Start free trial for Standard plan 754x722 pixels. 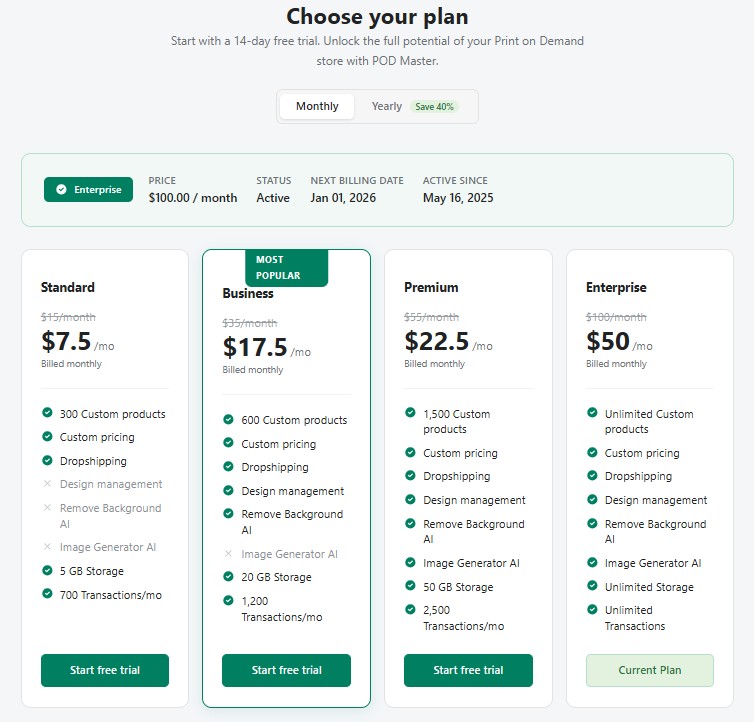coord(105,670)
